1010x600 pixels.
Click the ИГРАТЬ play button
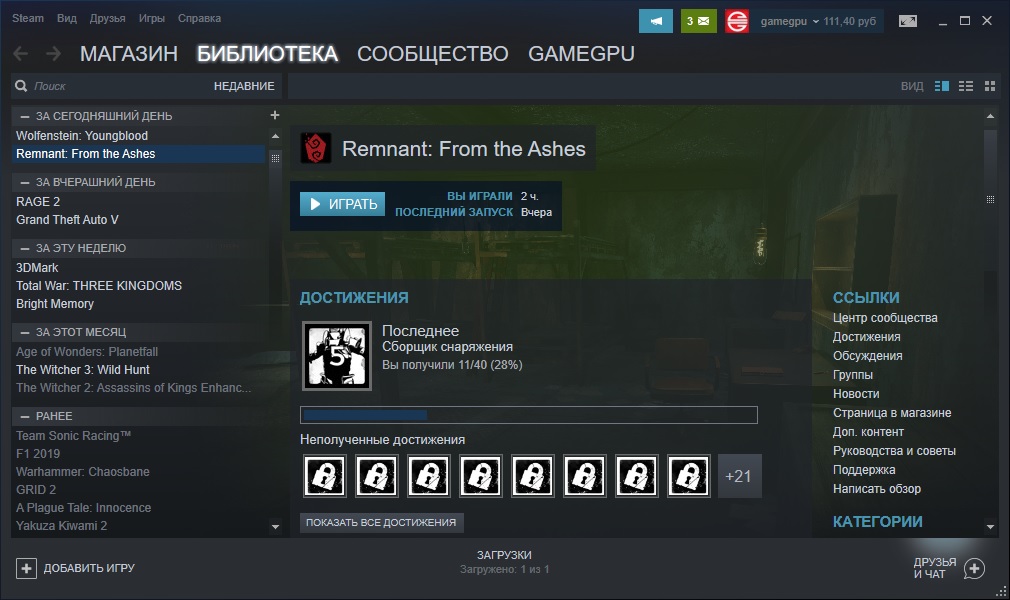pyautogui.click(x=343, y=204)
